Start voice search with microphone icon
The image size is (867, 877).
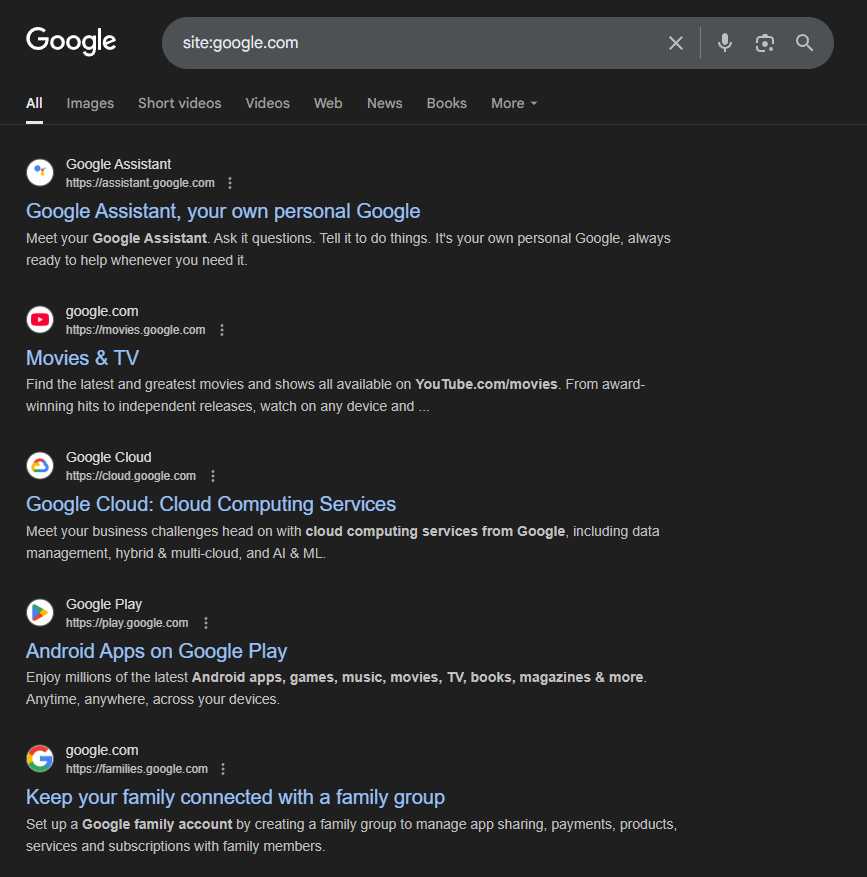[x=724, y=43]
